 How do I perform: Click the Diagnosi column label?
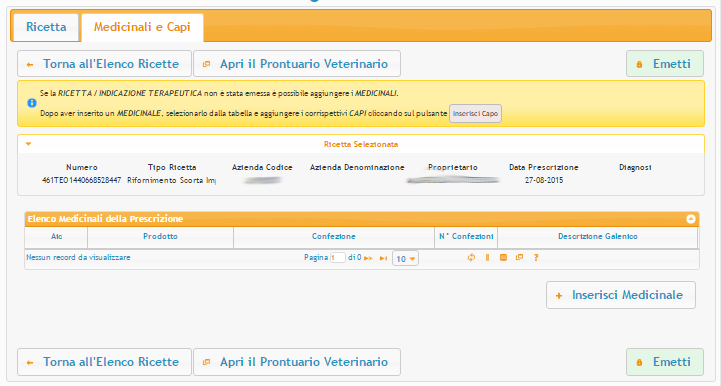tap(635, 167)
